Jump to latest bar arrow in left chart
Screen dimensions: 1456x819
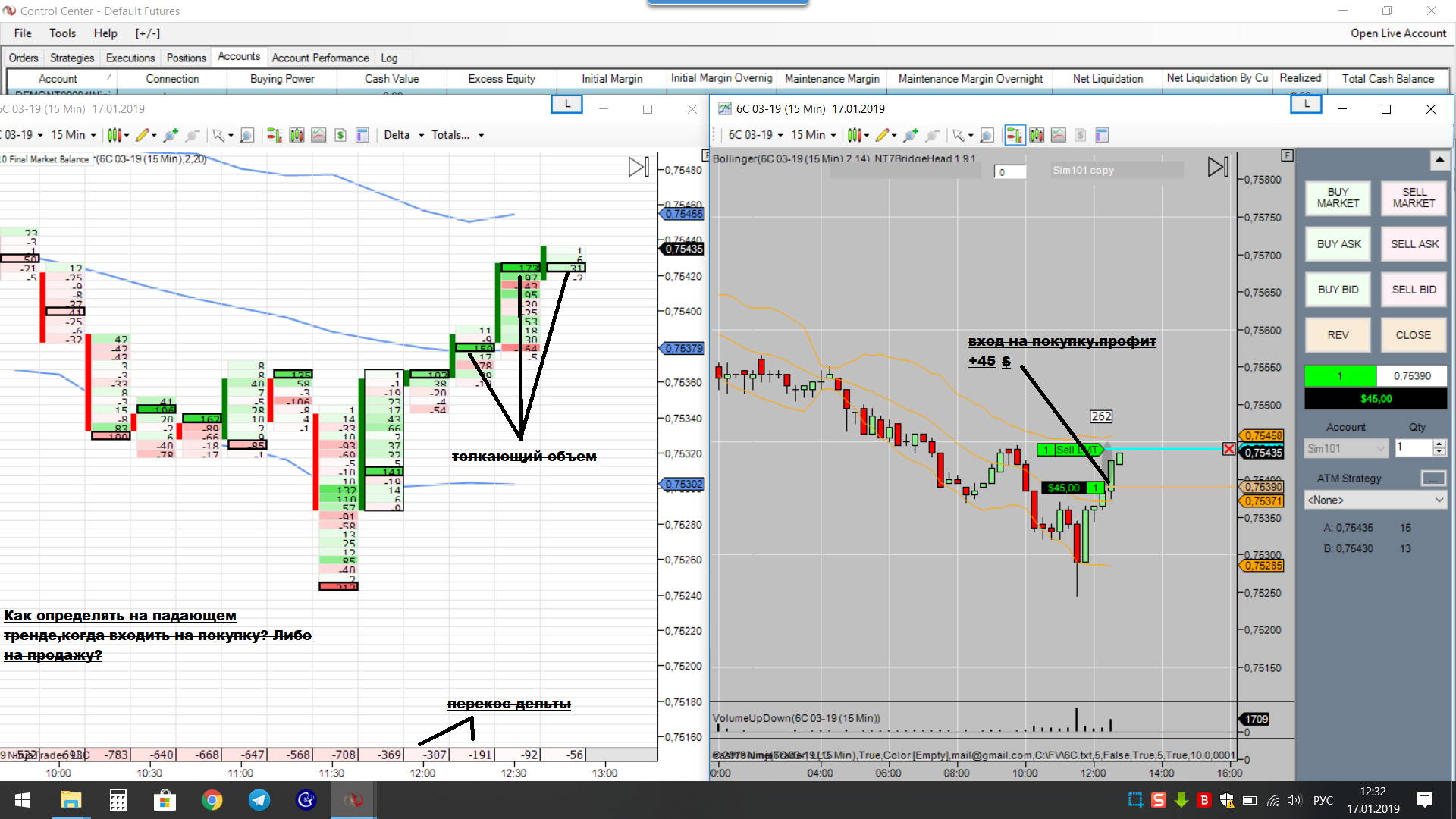point(639,167)
